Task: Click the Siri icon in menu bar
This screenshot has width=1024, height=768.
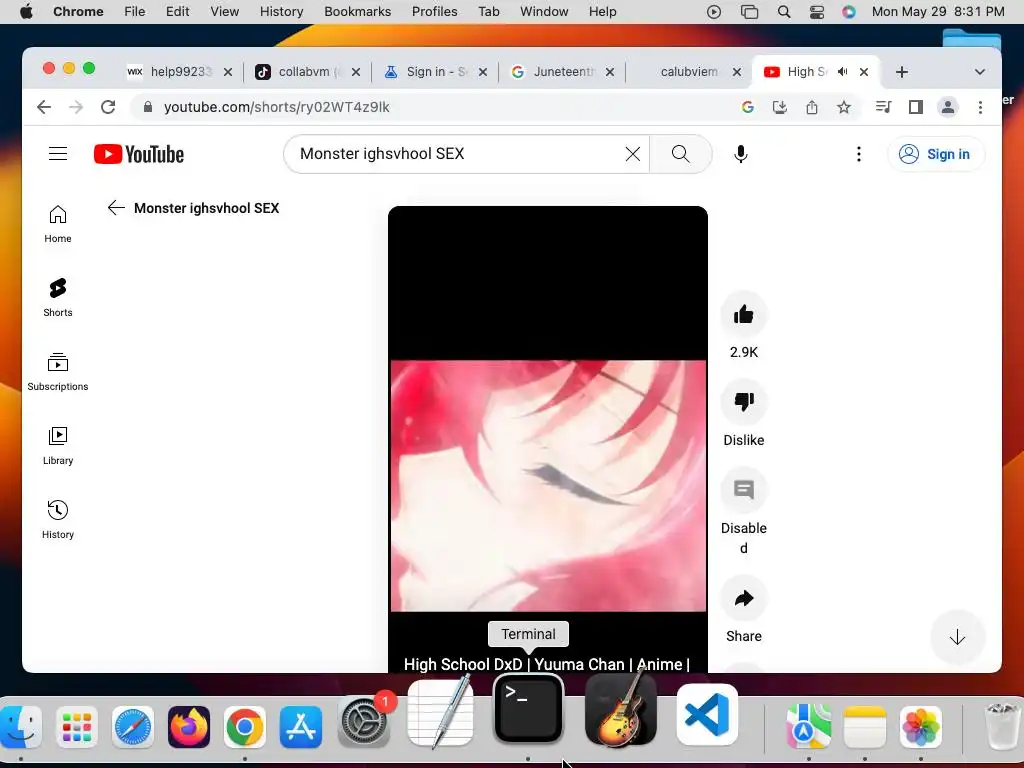Action: tap(848, 12)
